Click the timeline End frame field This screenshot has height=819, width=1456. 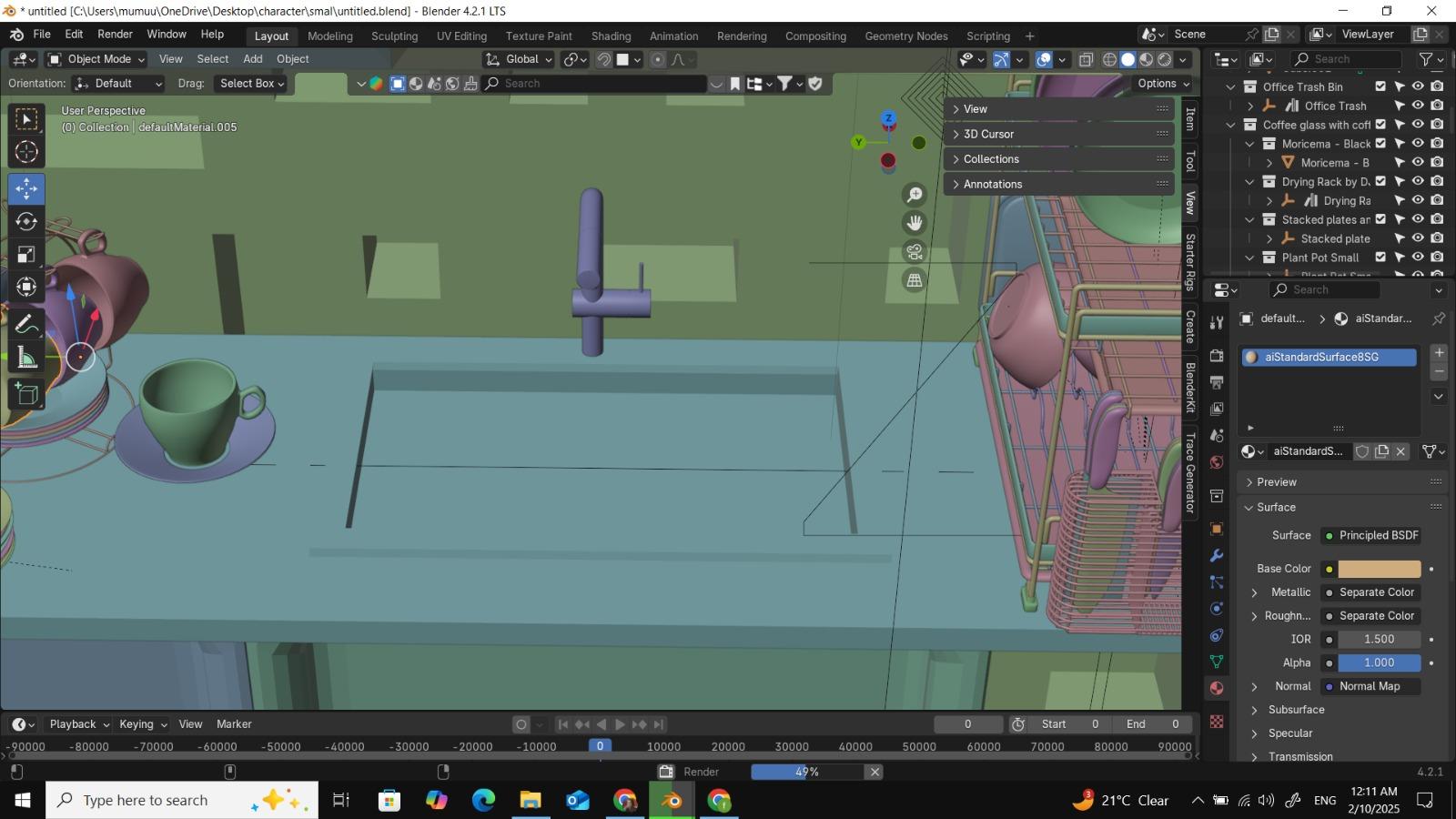coord(1153,724)
